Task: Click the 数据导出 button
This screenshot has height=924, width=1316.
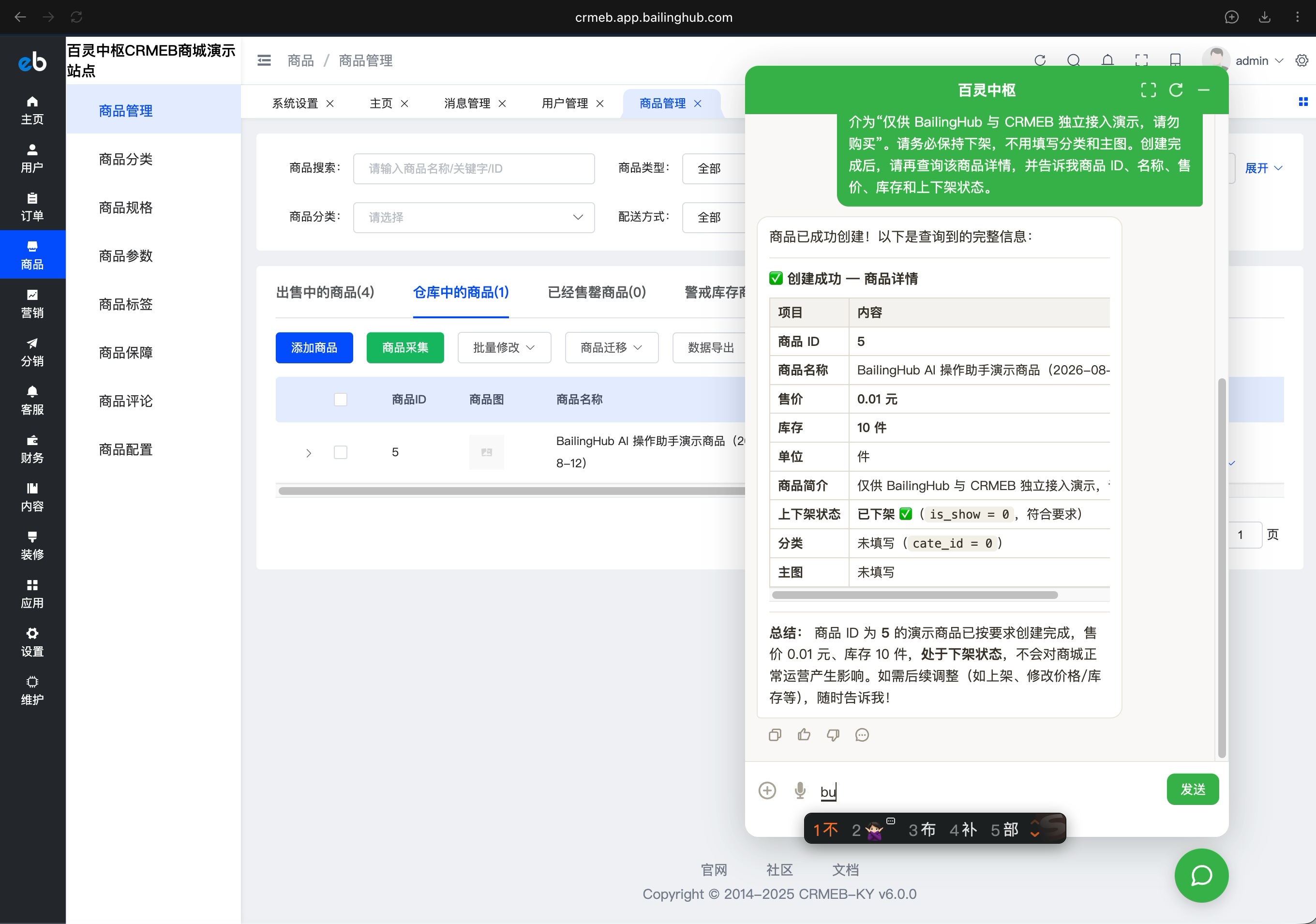Action: pos(710,347)
